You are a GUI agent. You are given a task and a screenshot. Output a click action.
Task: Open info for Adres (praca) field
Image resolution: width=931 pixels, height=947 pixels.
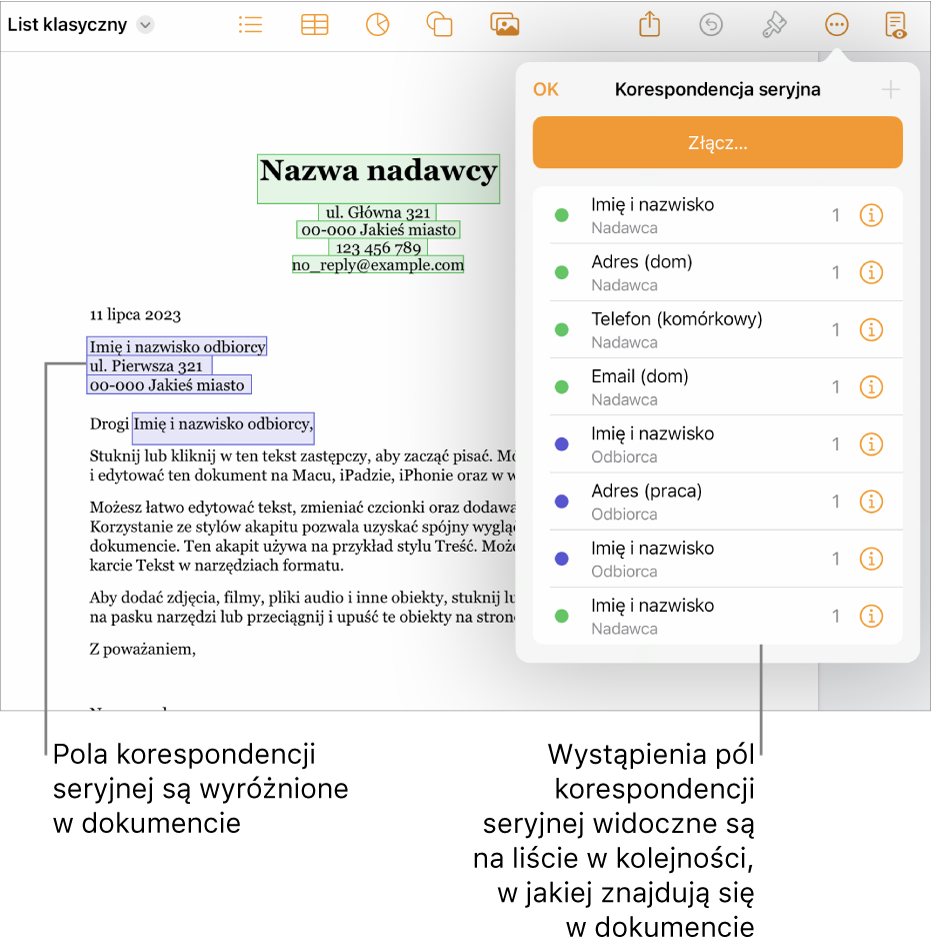(871, 501)
